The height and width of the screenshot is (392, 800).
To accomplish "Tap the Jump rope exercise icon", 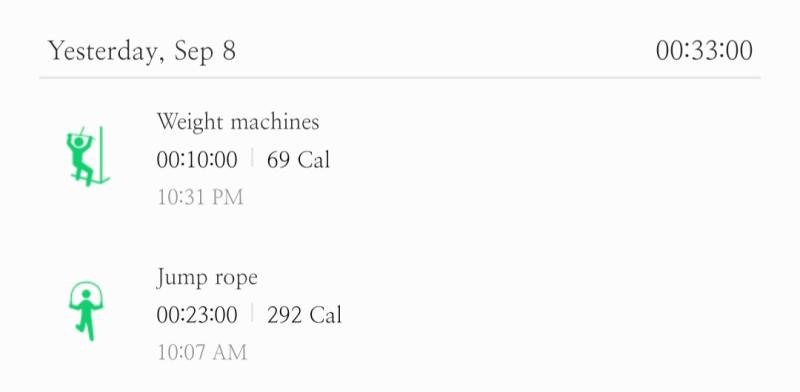I will tap(86, 311).
